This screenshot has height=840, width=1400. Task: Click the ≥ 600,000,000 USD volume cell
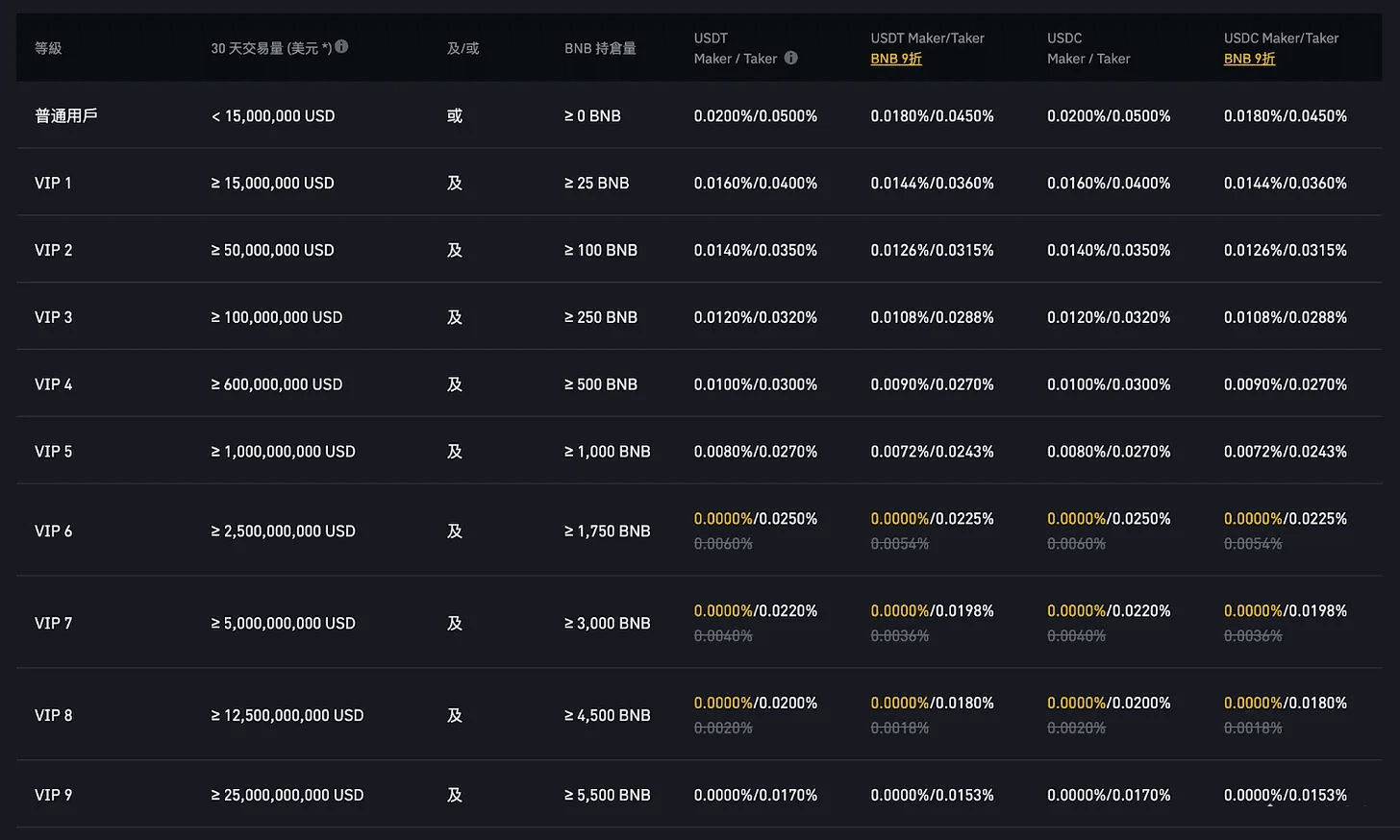click(x=277, y=384)
